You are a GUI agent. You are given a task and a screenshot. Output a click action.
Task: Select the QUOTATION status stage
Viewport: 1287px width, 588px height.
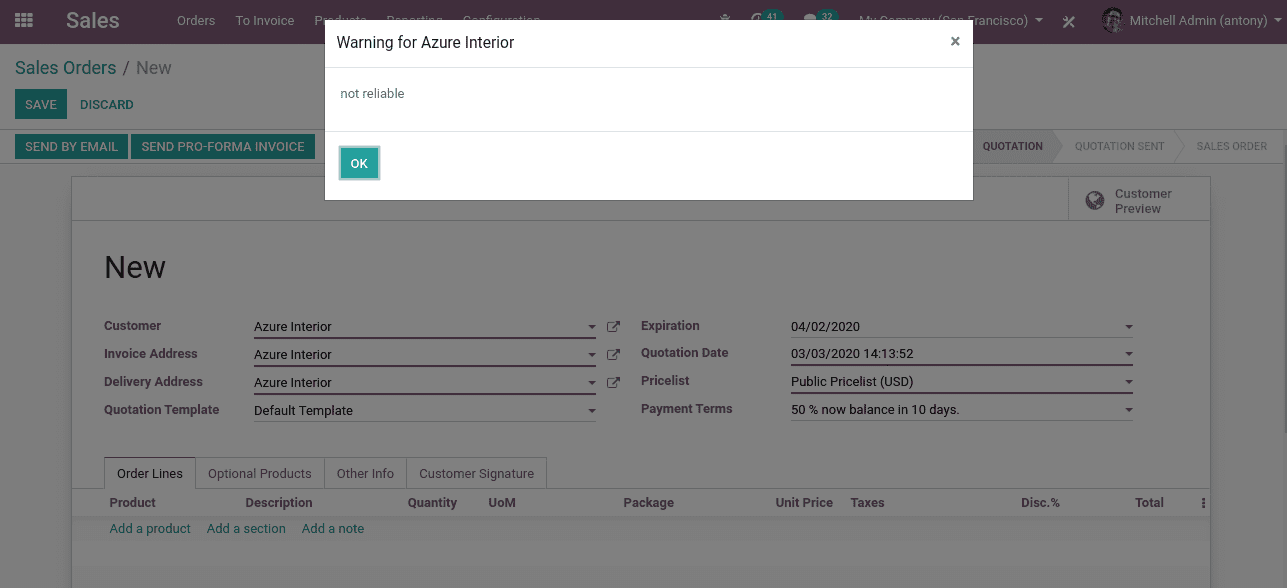(1012, 146)
